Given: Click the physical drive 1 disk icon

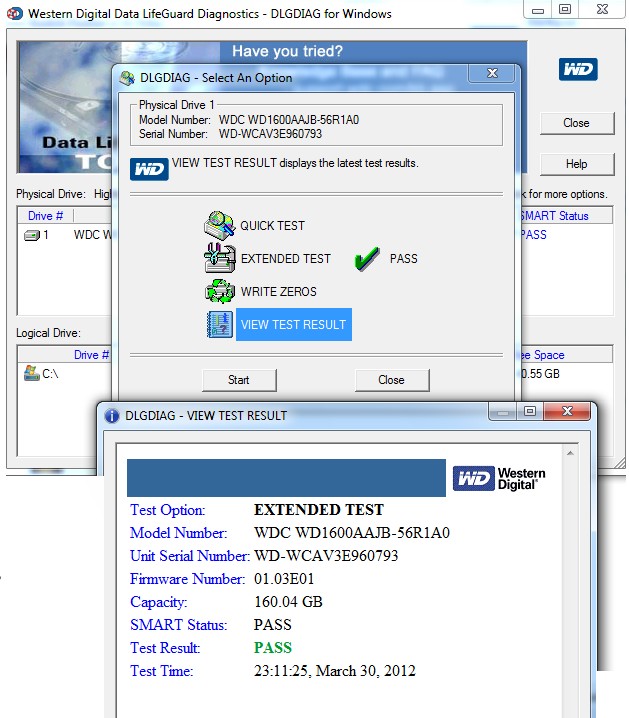Looking at the screenshot, I should (32, 235).
